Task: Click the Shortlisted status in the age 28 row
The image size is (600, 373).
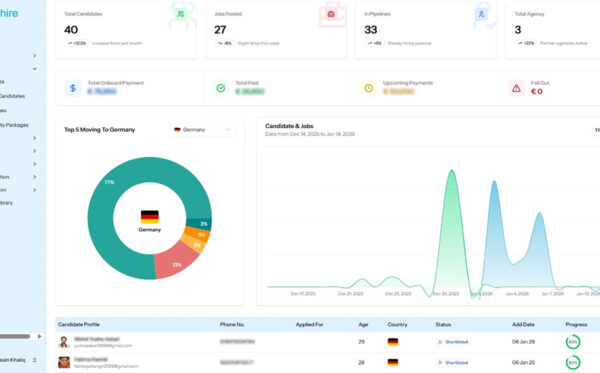Action: pyautogui.click(x=453, y=362)
